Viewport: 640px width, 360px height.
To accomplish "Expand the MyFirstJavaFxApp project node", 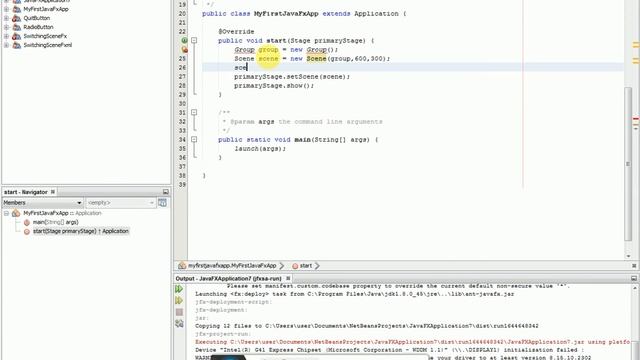I will [x=6, y=9].
